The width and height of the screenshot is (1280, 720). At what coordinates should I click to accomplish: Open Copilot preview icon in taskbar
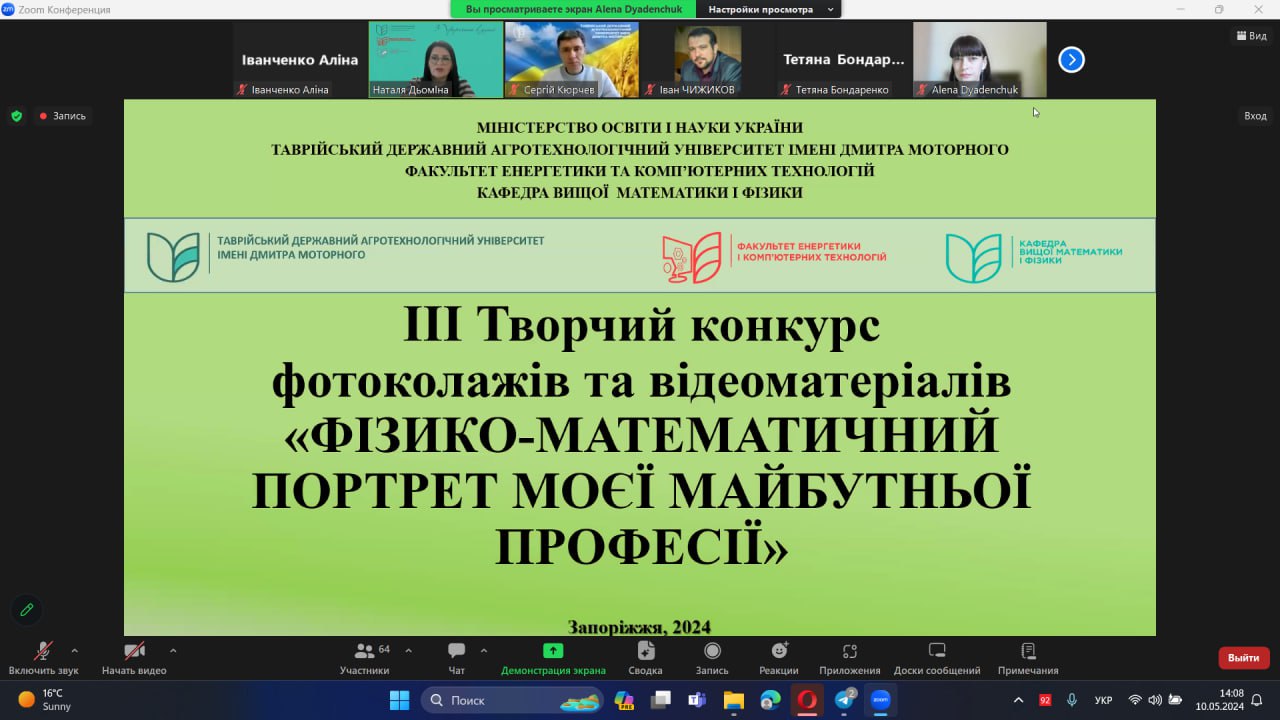point(624,700)
